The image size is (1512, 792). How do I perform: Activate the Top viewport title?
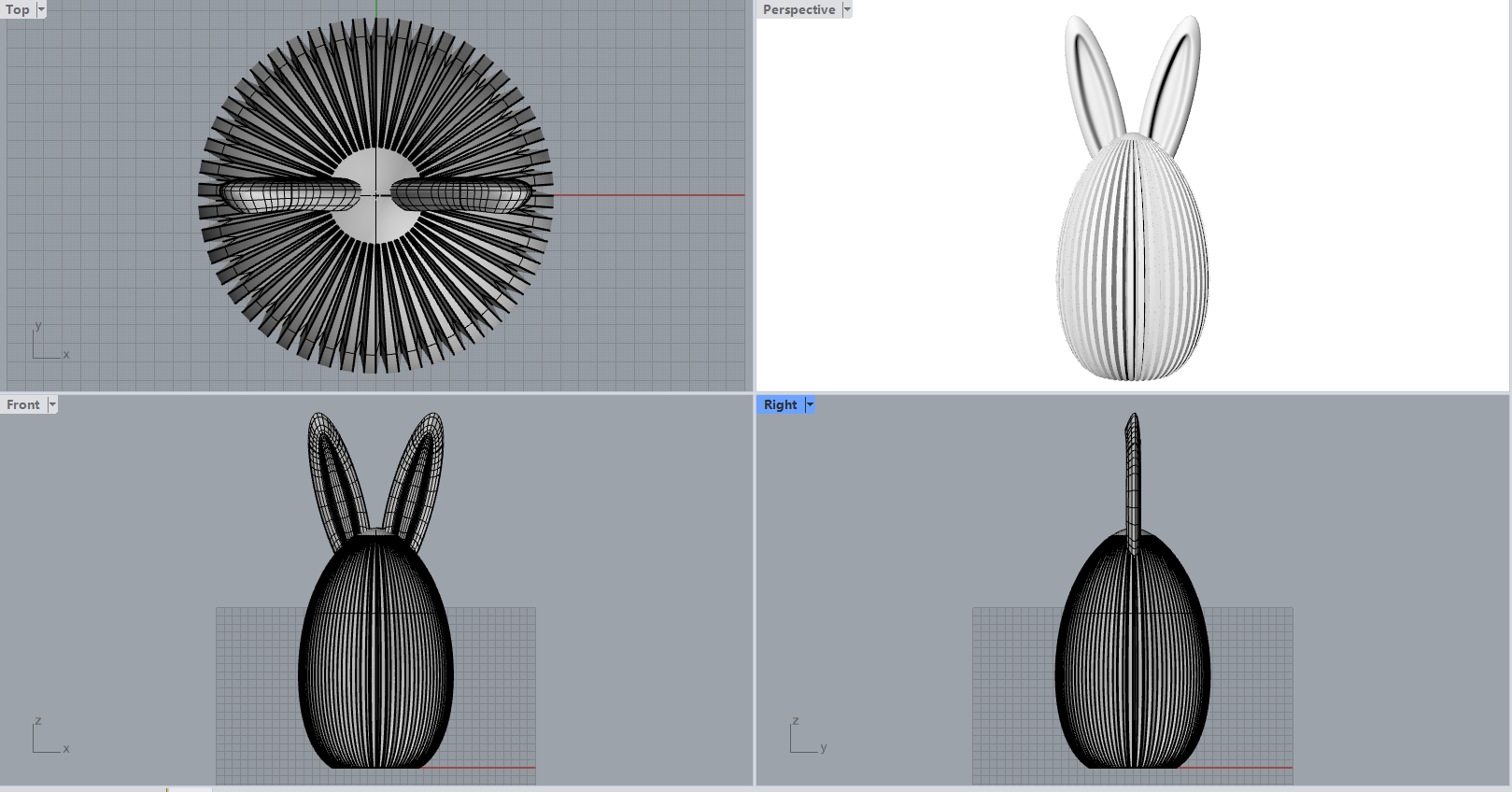[18, 9]
